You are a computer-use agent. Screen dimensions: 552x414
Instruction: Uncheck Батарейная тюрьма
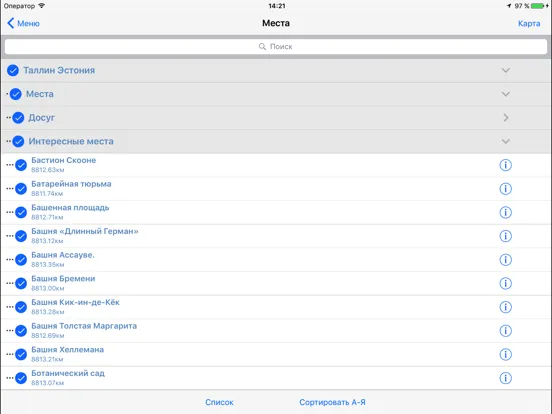click(21, 189)
